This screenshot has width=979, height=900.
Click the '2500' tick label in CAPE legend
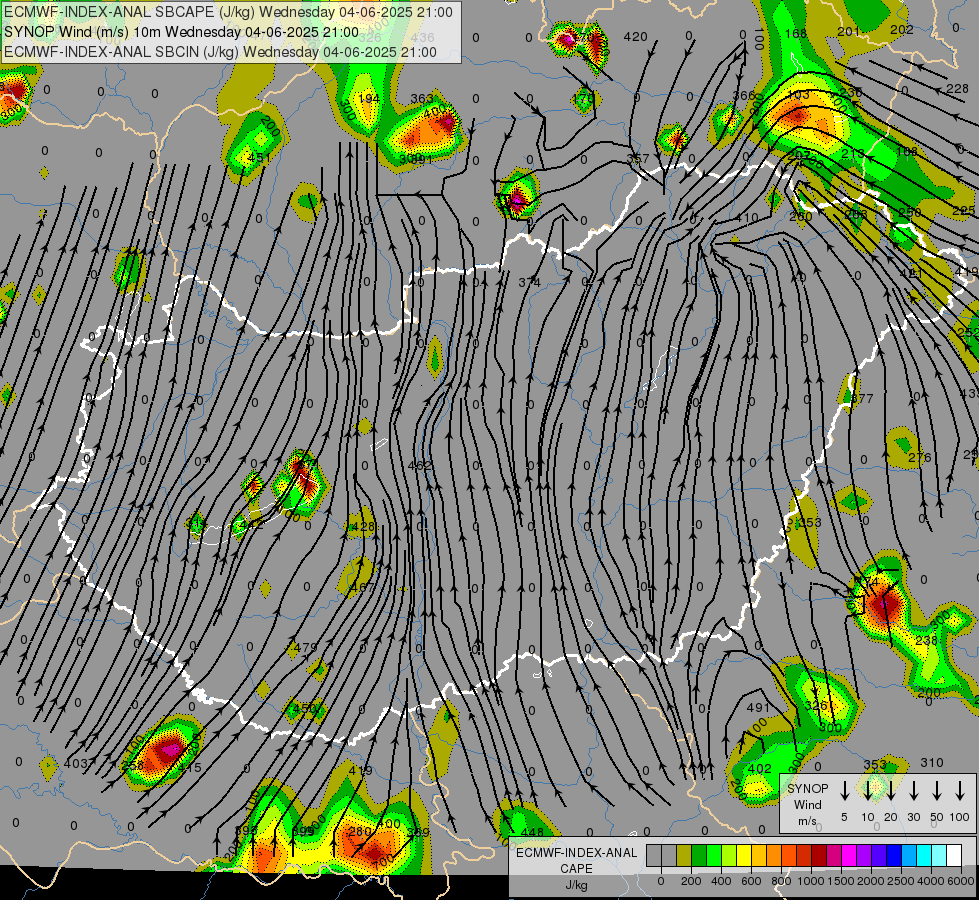tap(900, 881)
